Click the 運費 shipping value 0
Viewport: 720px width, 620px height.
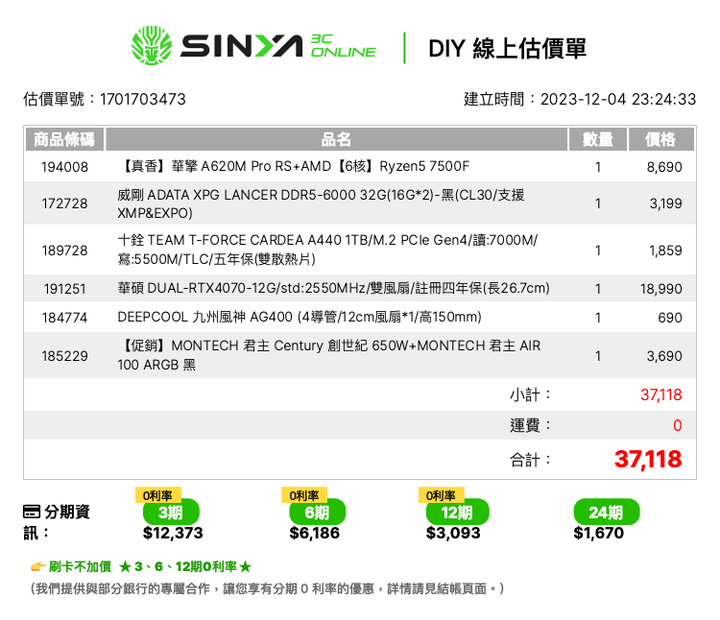coord(677,425)
